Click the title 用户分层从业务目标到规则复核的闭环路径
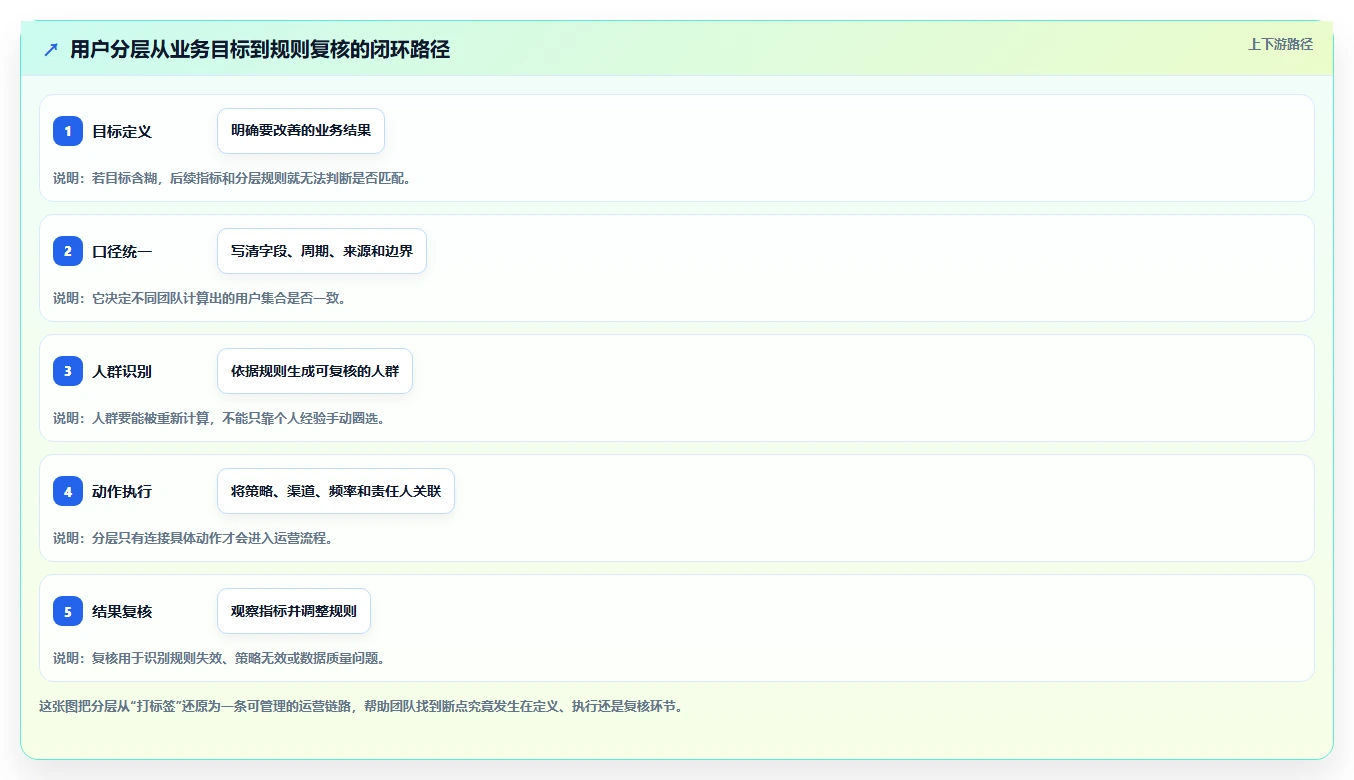 (260, 49)
